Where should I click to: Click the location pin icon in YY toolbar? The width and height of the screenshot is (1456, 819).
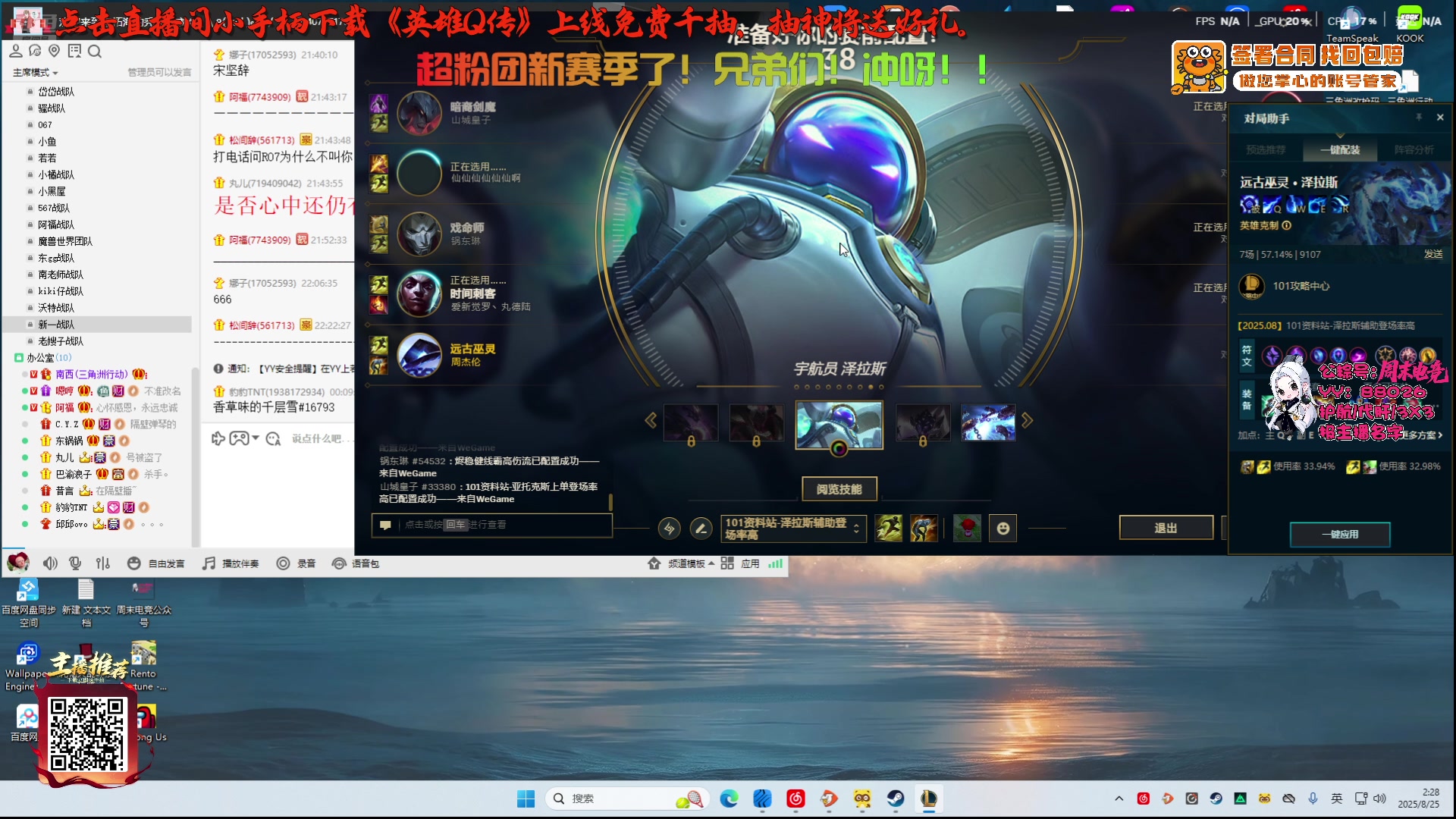(x=54, y=51)
